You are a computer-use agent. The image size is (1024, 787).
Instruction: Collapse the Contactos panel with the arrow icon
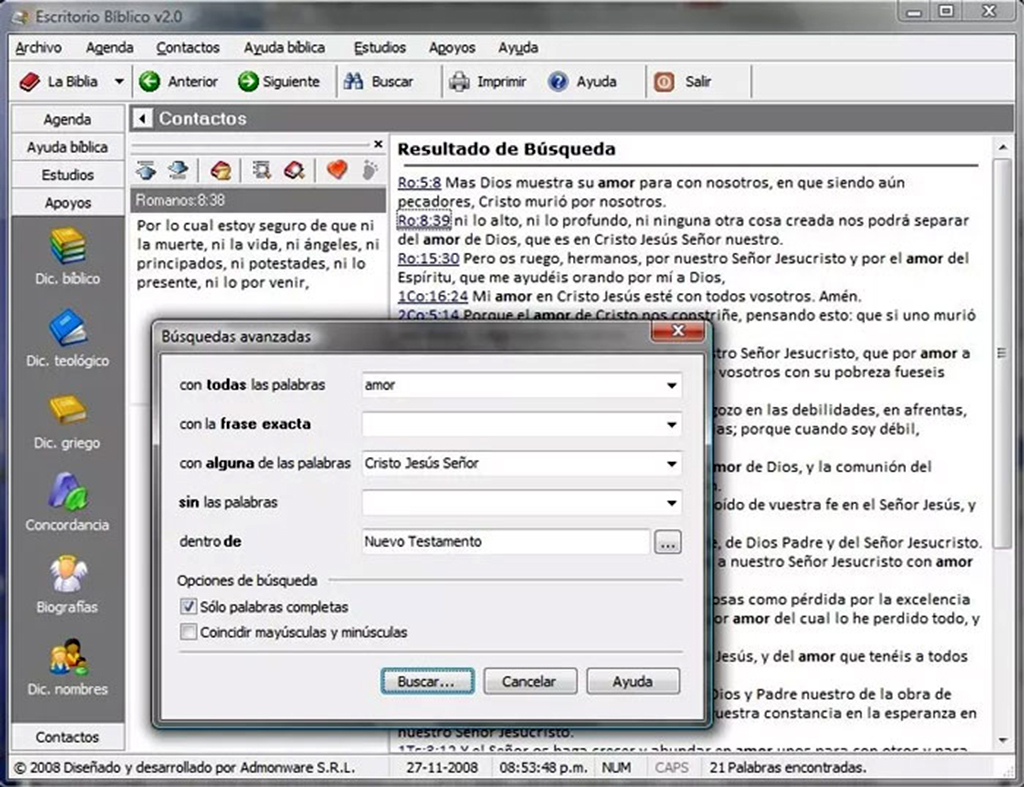tap(142, 118)
